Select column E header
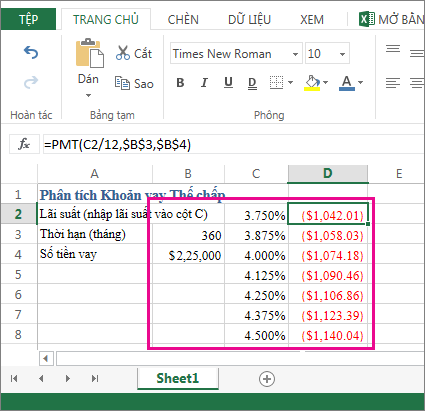 point(399,174)
